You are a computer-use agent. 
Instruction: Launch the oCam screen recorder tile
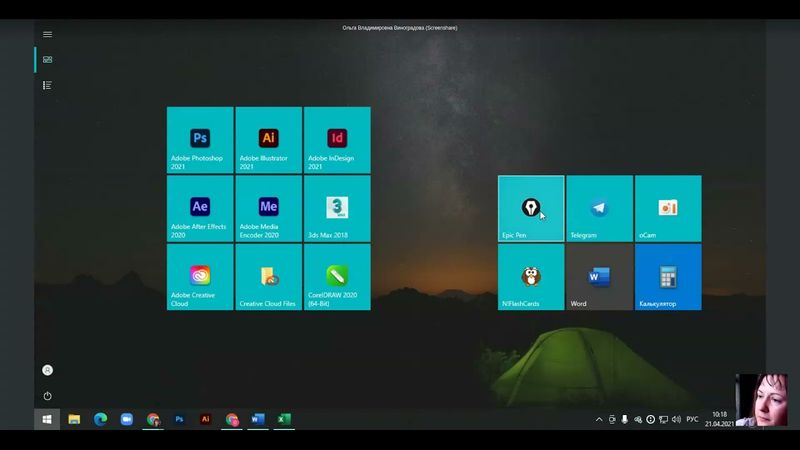click(x=668, y=208)
